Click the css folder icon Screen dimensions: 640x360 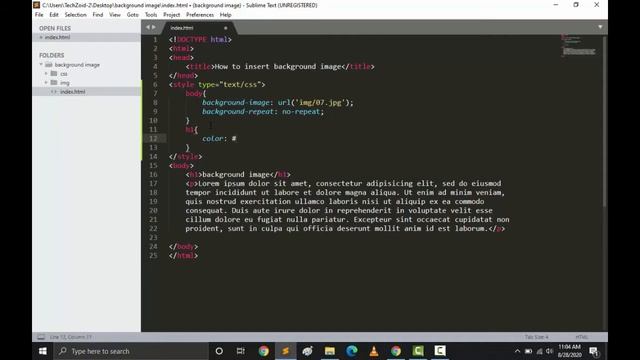(x=54, y=73)
